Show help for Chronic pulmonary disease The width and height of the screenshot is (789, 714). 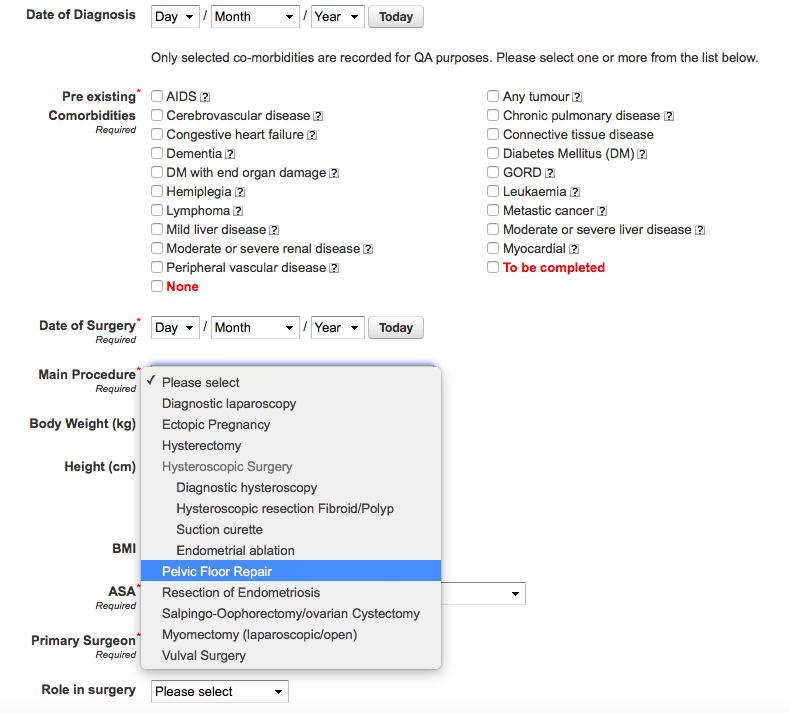point(669,116)
